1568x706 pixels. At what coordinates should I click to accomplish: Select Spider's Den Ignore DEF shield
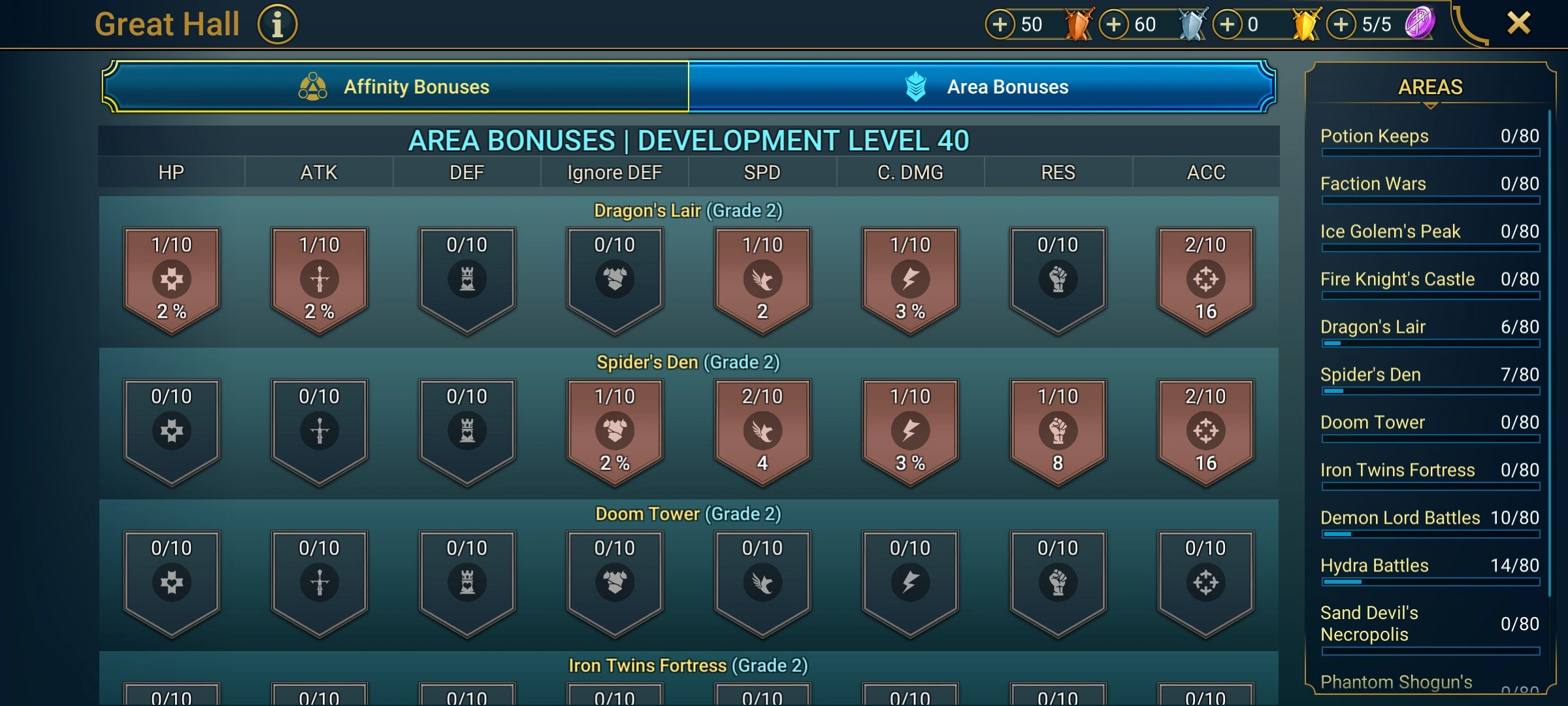615,431
